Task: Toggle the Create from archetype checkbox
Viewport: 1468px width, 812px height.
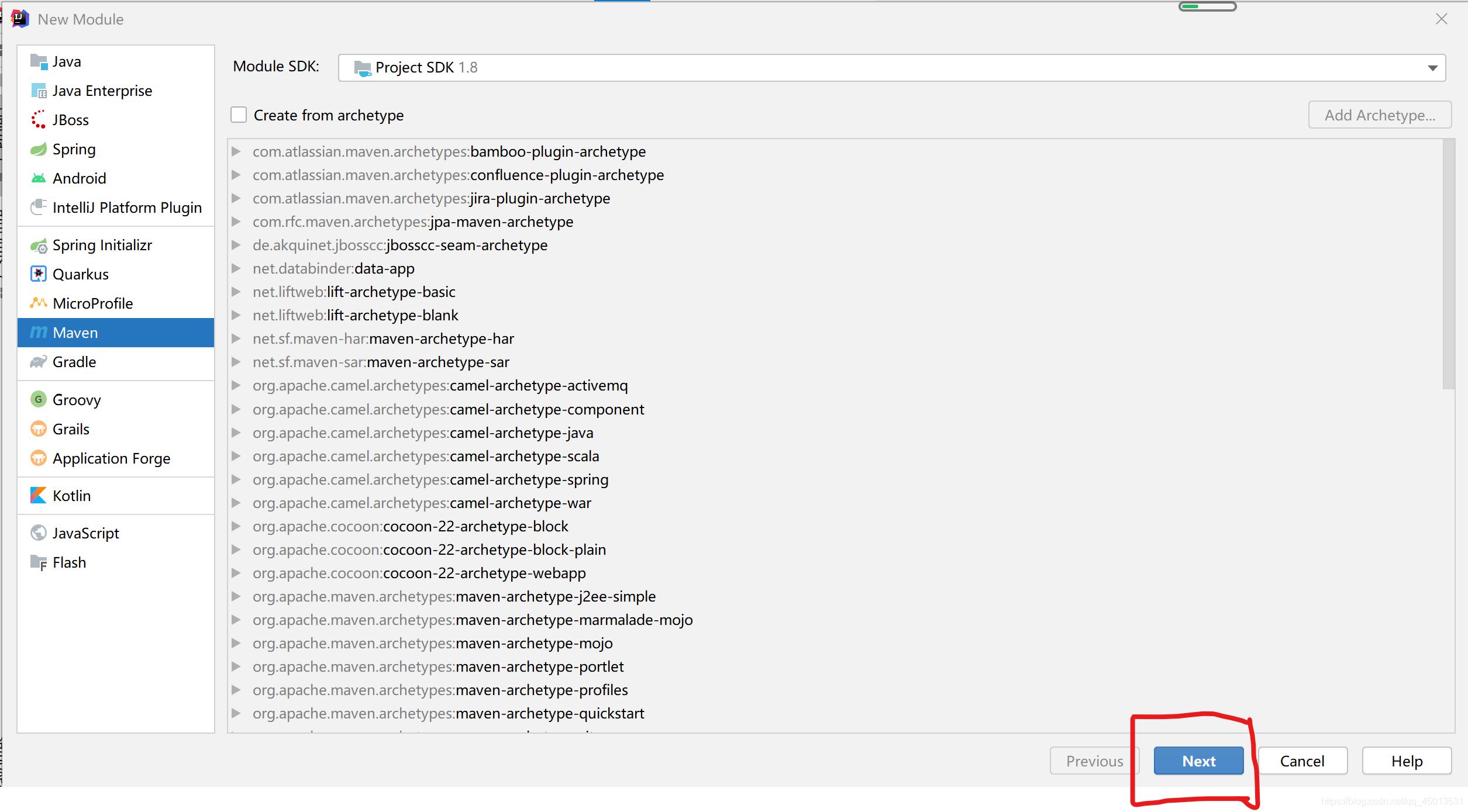Action: tap(237, 115)
